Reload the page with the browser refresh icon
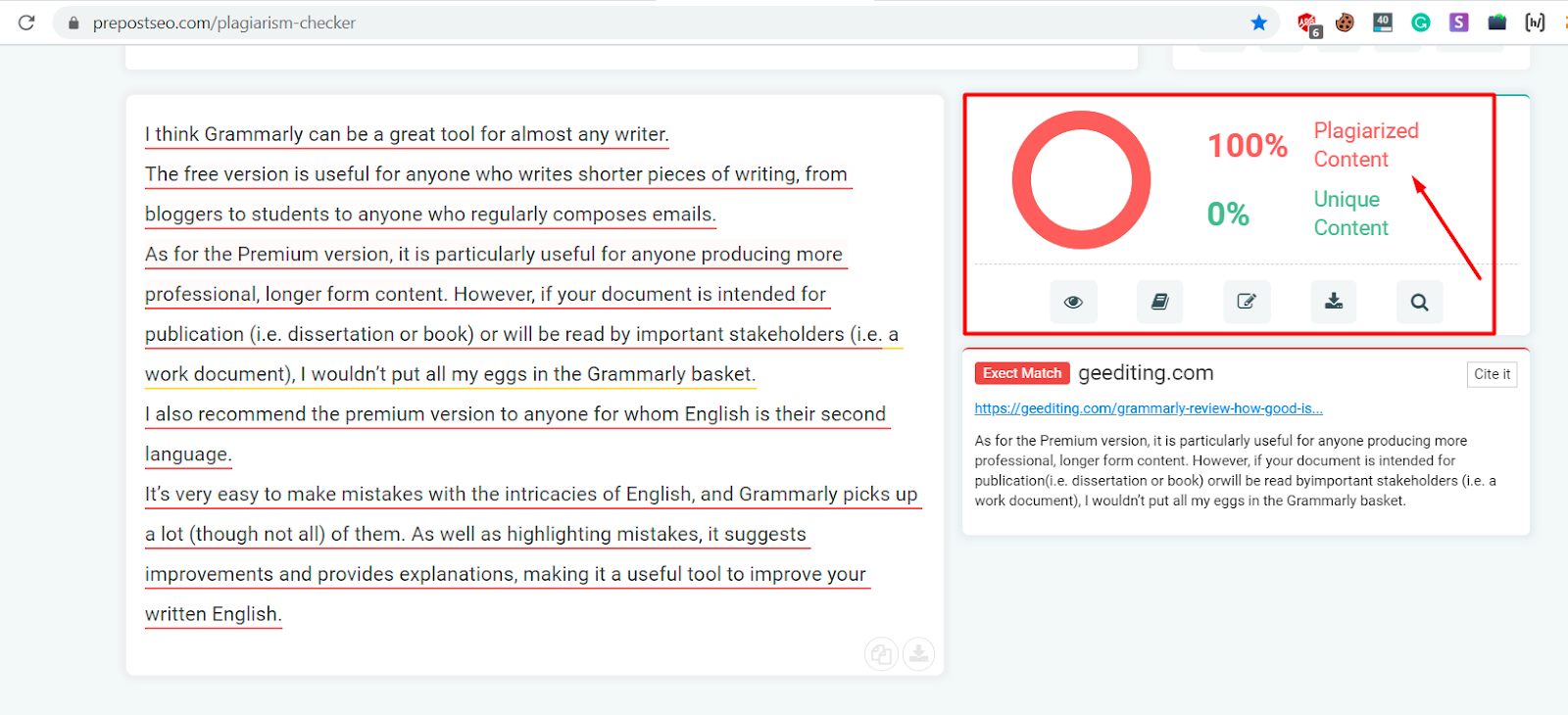The height and width of the screenshot is (715, 1568). [26, 22]
